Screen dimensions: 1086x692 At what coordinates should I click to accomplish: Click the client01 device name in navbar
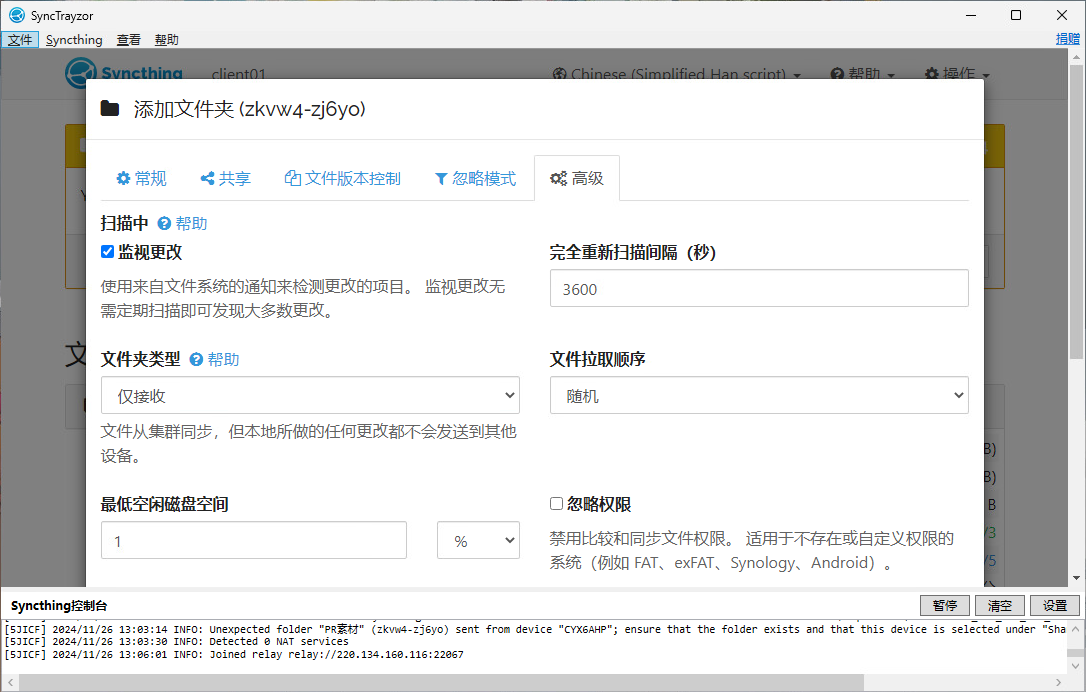click(x=238, y=73)
